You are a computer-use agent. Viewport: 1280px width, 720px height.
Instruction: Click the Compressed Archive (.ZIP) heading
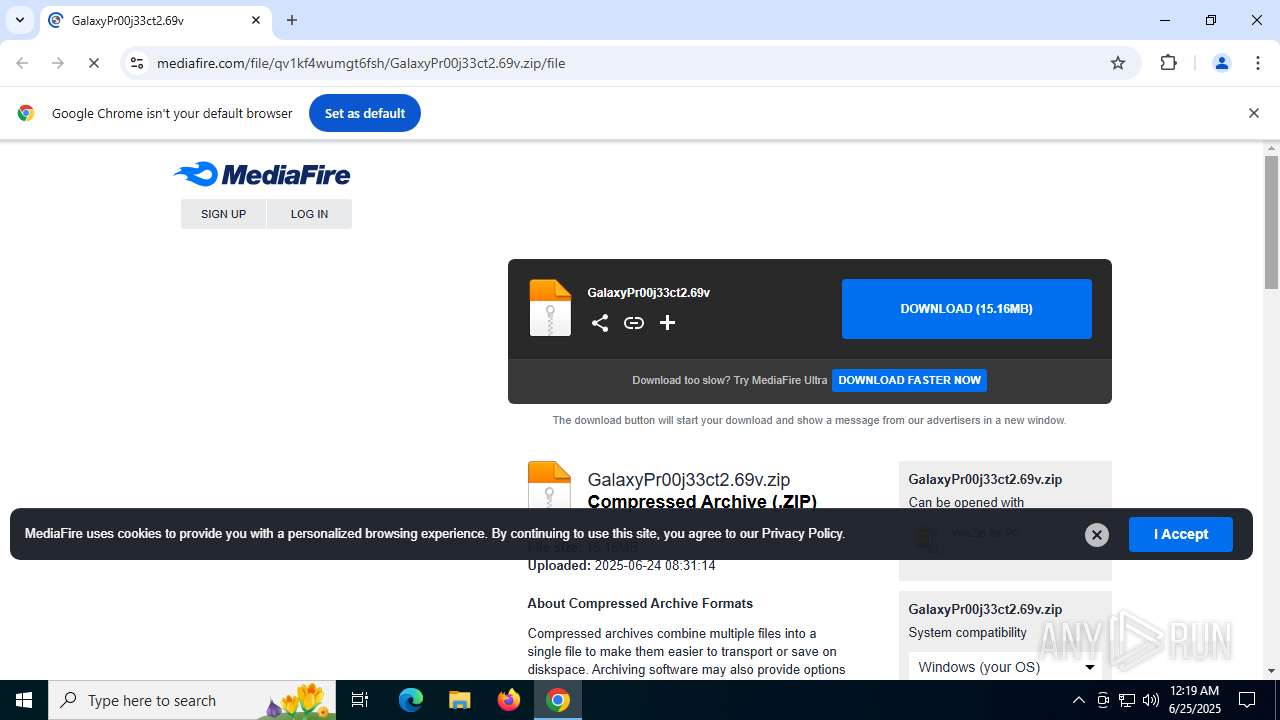point(702,502)
